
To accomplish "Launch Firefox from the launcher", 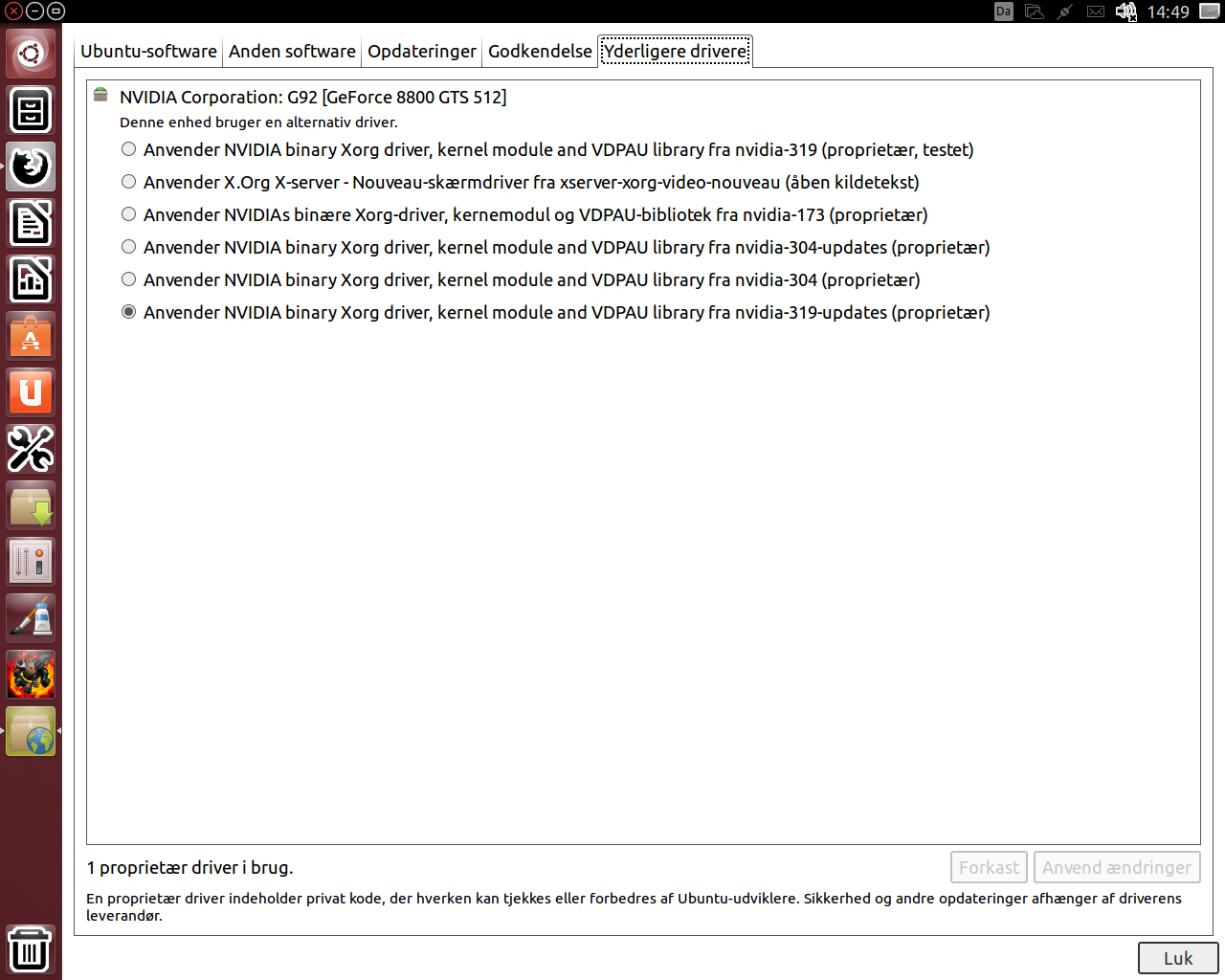I will [31, 167].
